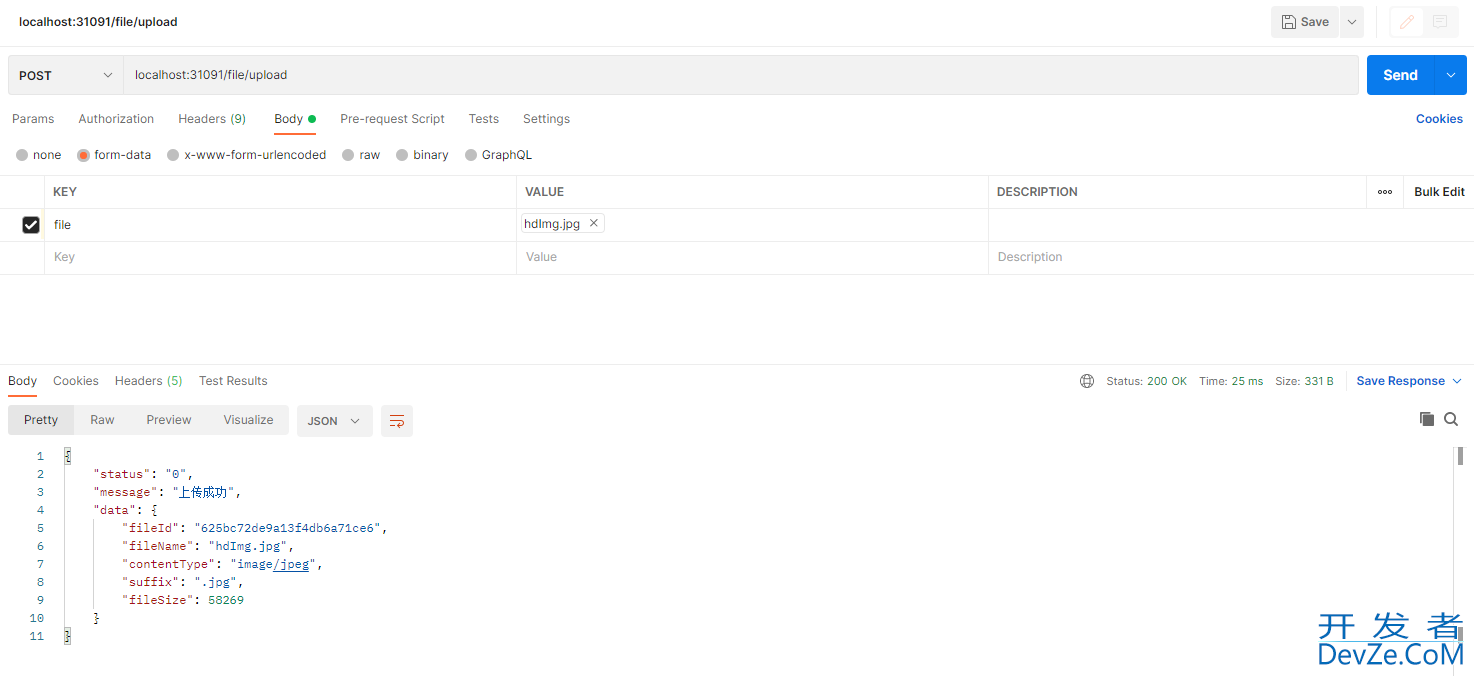This screenshot has height=676, width=1474.
Task: Click the Send button
Action: coord(1400,75)
